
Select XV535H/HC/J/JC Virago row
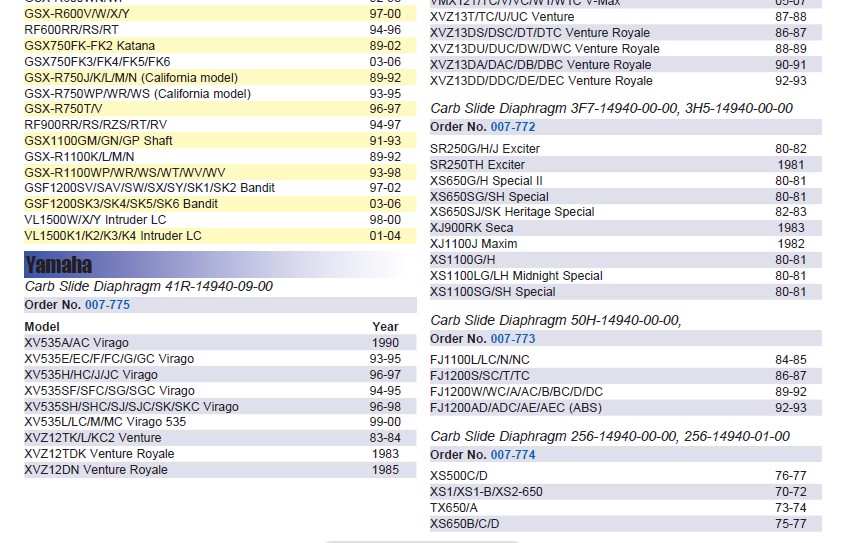pos(220,375)
